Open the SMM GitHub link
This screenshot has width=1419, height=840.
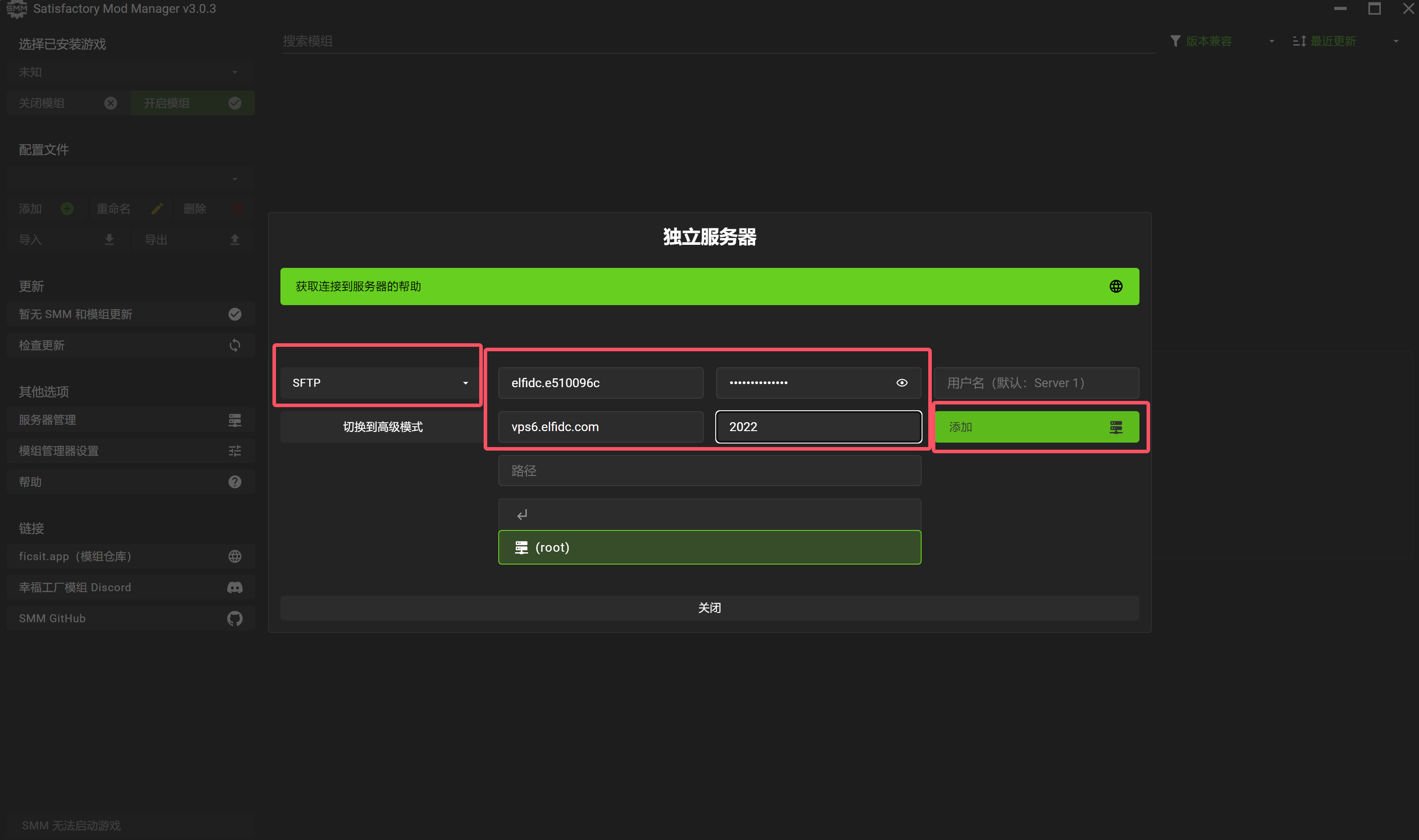[x=130, y=618]
